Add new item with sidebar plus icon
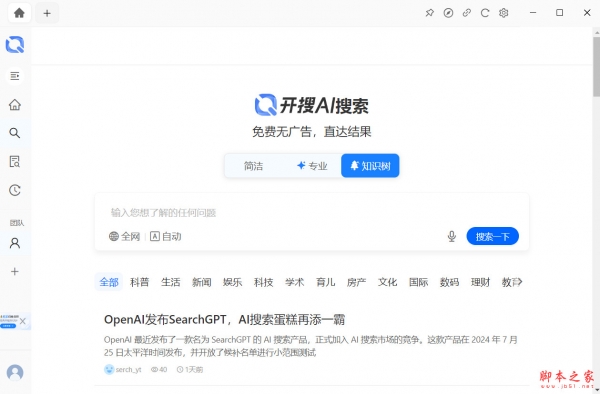The width and height of the screenshot is (600, 394). click(15, 272)
